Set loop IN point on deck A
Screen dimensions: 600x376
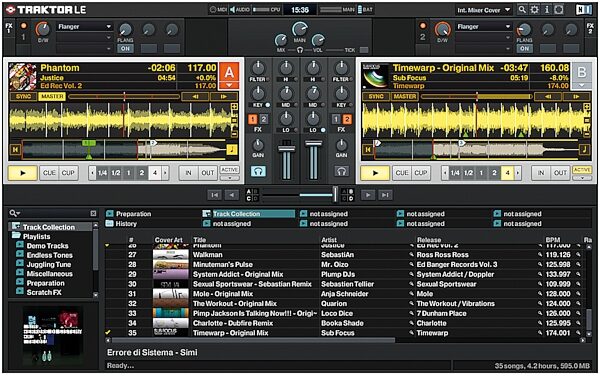click(188, 173)
